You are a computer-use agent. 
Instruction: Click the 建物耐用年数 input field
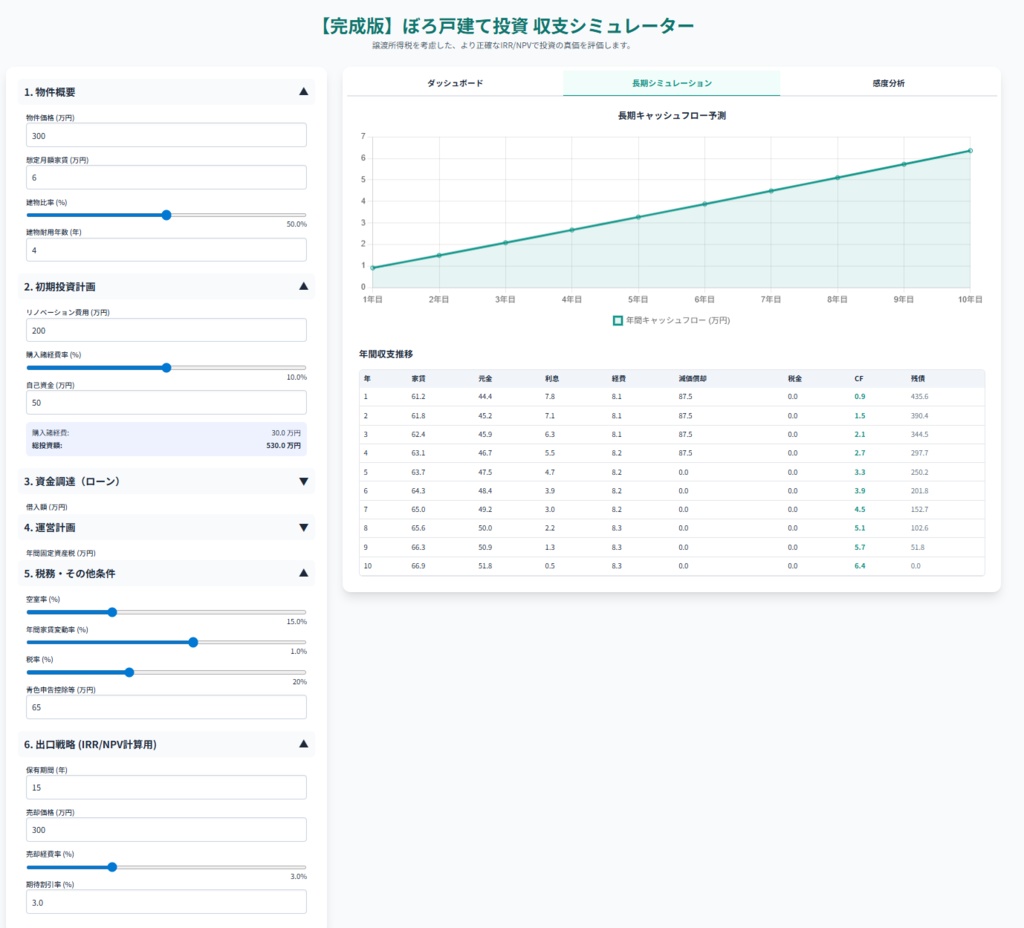[167, 250]
